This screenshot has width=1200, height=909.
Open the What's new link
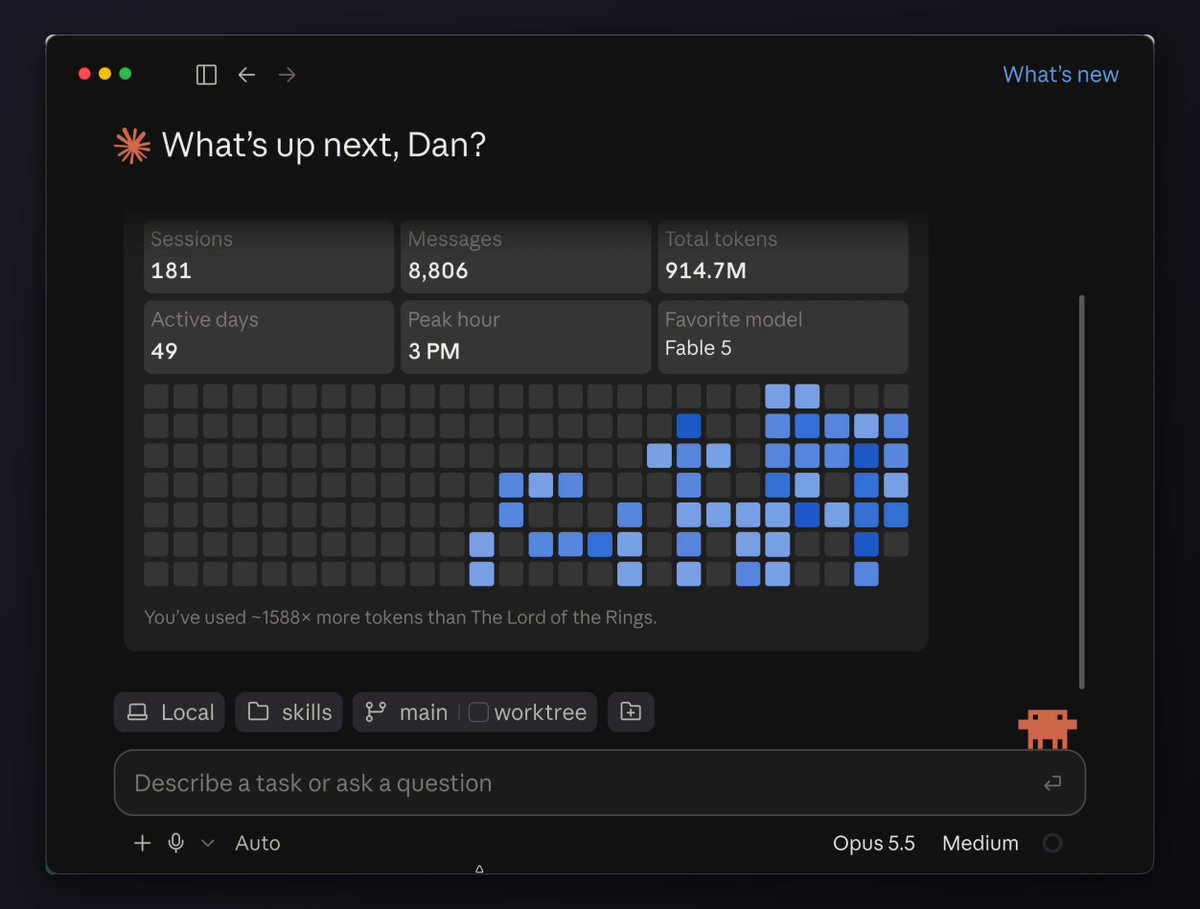1061,75
